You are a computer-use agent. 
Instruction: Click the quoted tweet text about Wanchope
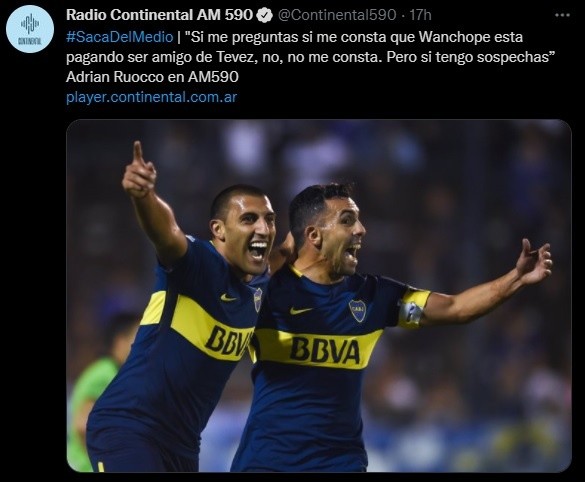pos(311,47)
